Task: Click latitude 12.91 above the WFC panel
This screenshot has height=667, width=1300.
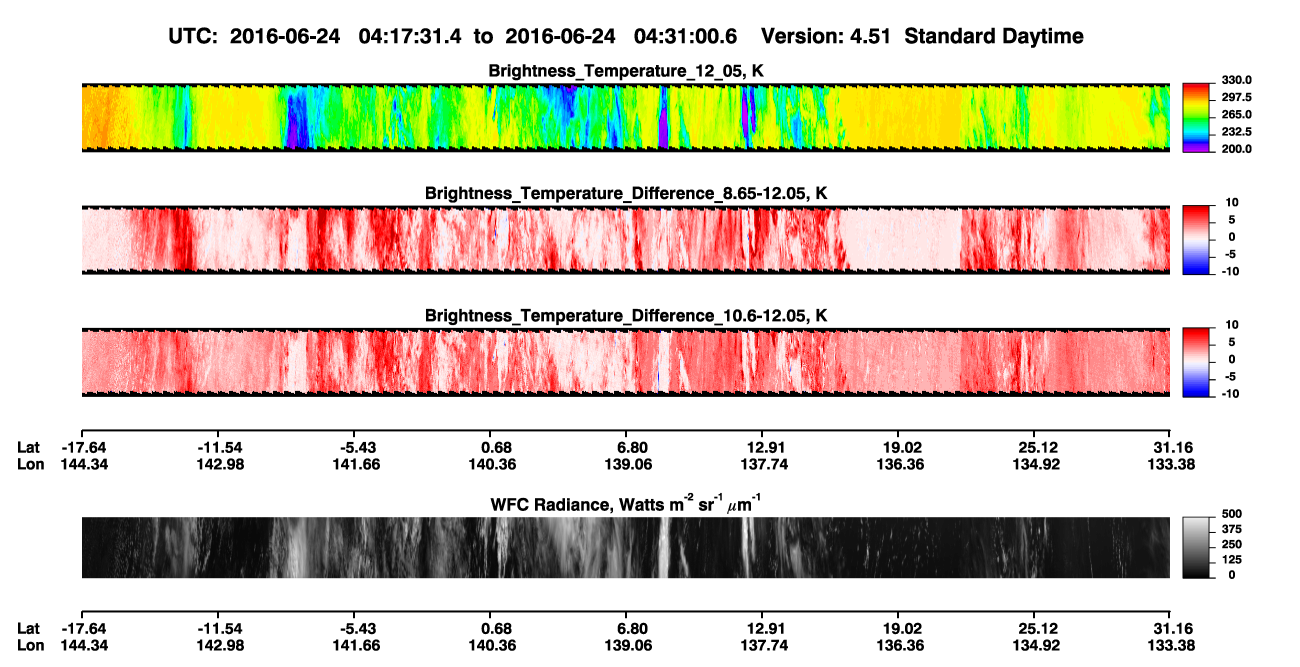Action: [763, 447]
